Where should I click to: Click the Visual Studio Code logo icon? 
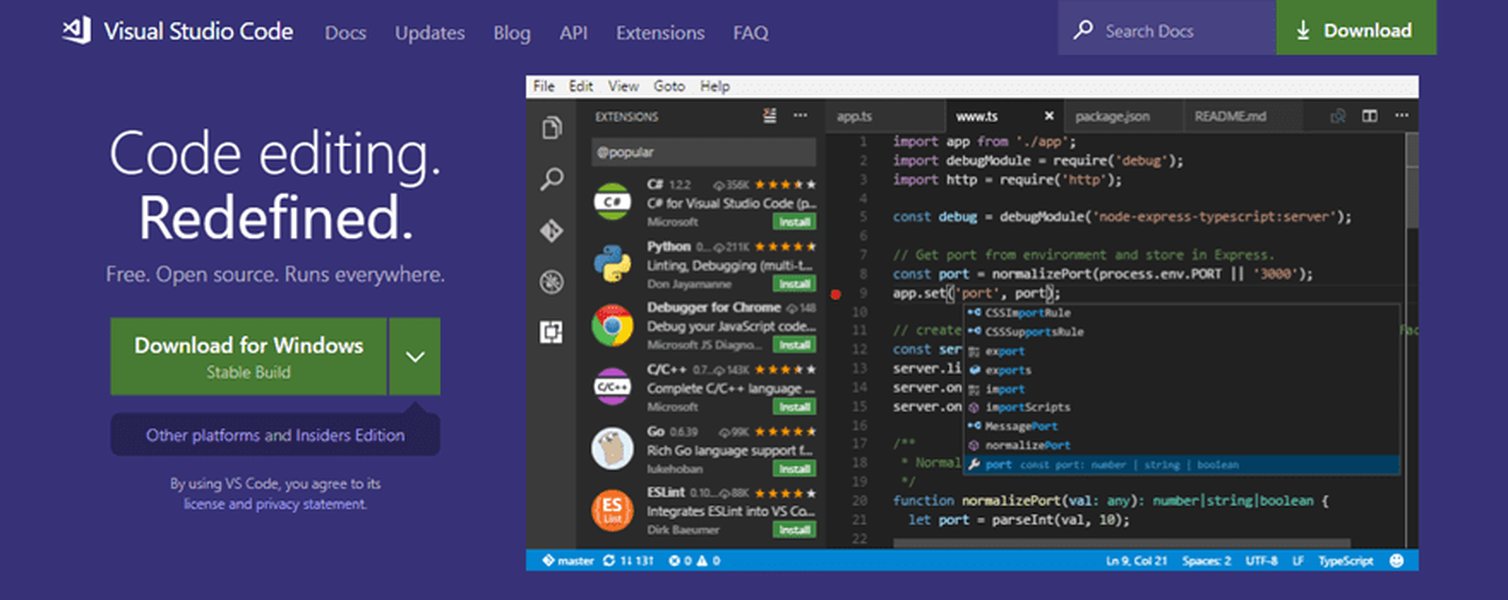tap(77, 31)
